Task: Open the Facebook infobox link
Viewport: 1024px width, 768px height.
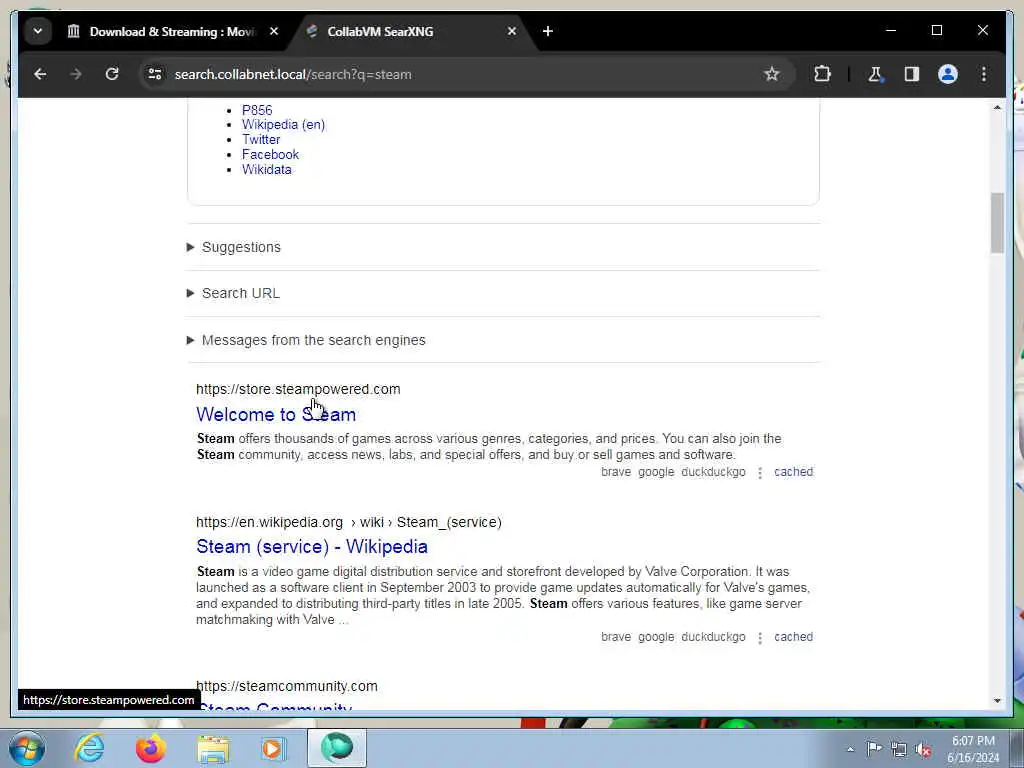Action: tap(270, 155)
